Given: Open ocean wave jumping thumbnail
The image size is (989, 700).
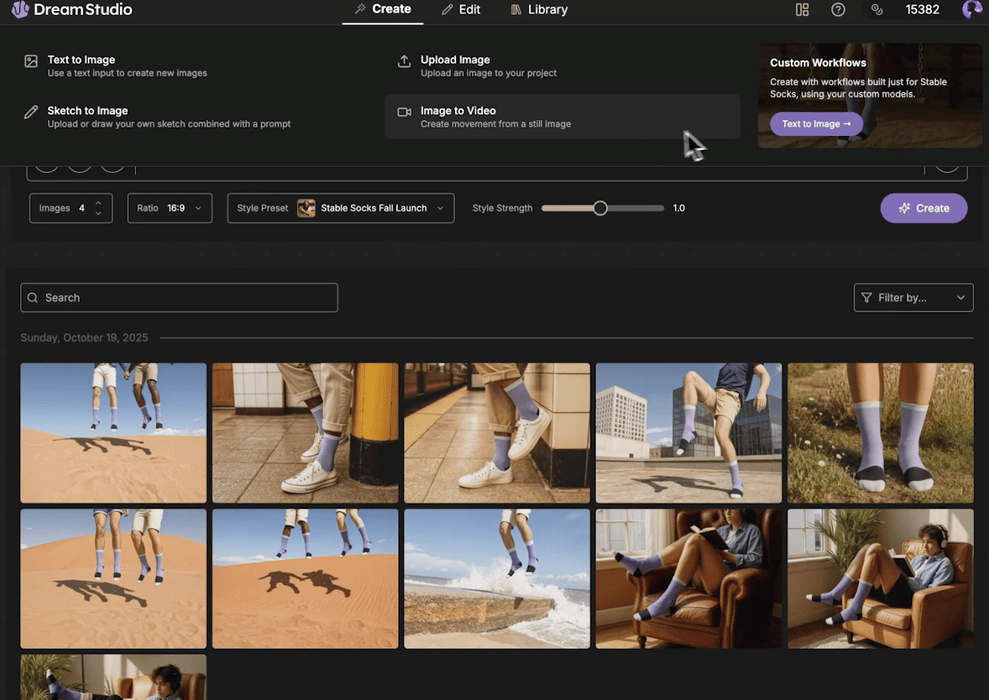Looking at the screenshot, I should coord(497,579).
